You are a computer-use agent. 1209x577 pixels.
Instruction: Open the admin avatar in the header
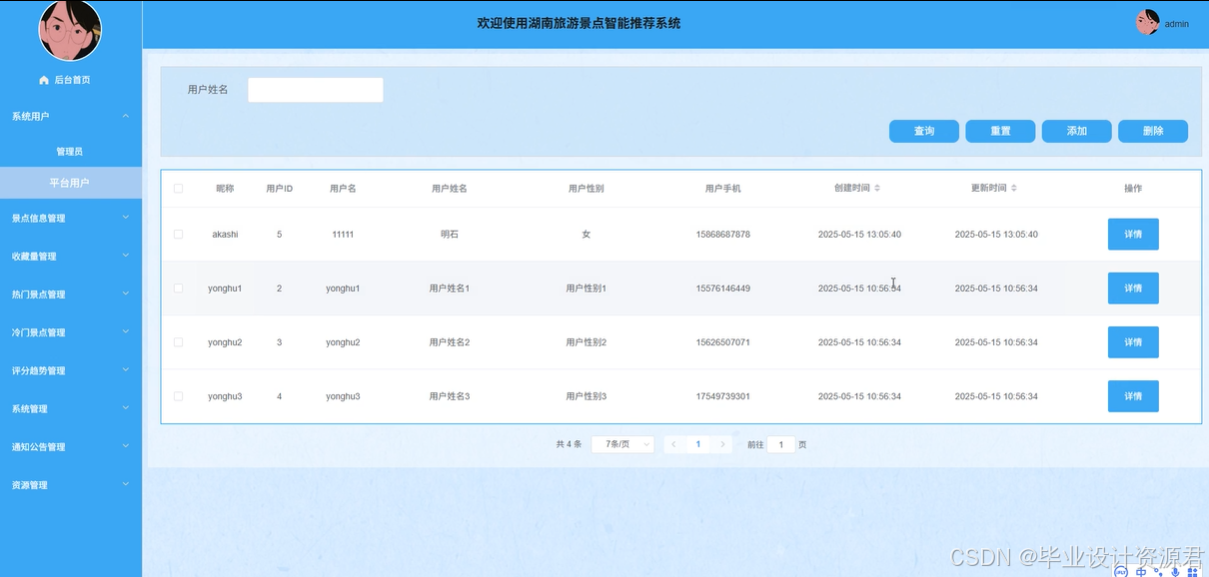pos(1147,23)
